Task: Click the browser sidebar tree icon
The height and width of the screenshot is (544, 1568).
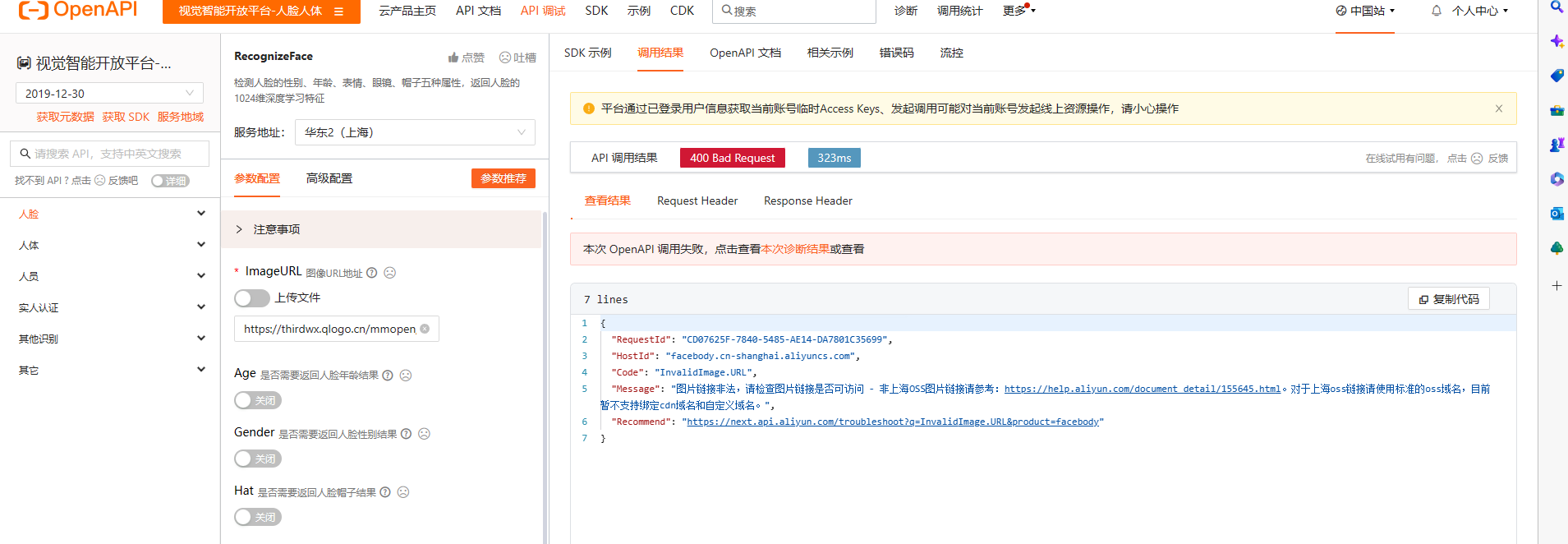Action: 1557,248
